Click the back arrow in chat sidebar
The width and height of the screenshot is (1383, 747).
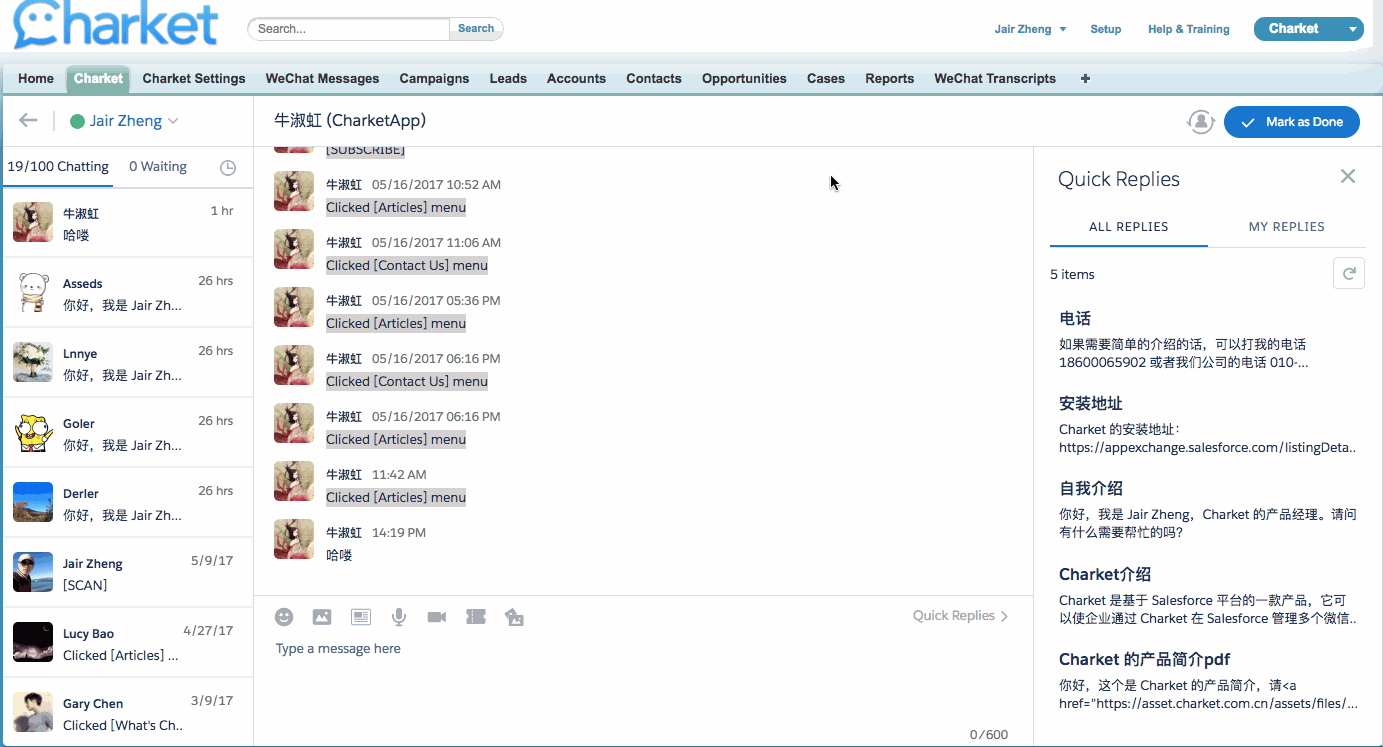pyautogui.click(x=28, y=121)
